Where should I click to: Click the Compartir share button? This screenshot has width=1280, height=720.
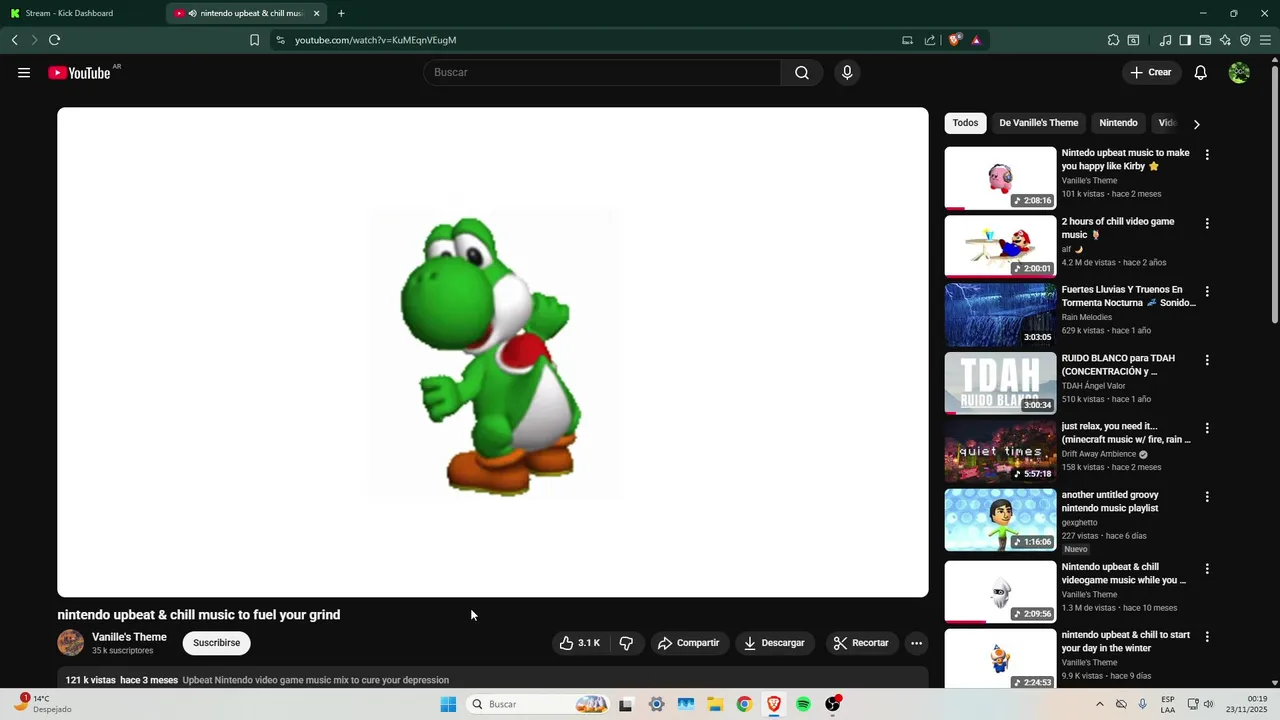click(x=689, y=643)
